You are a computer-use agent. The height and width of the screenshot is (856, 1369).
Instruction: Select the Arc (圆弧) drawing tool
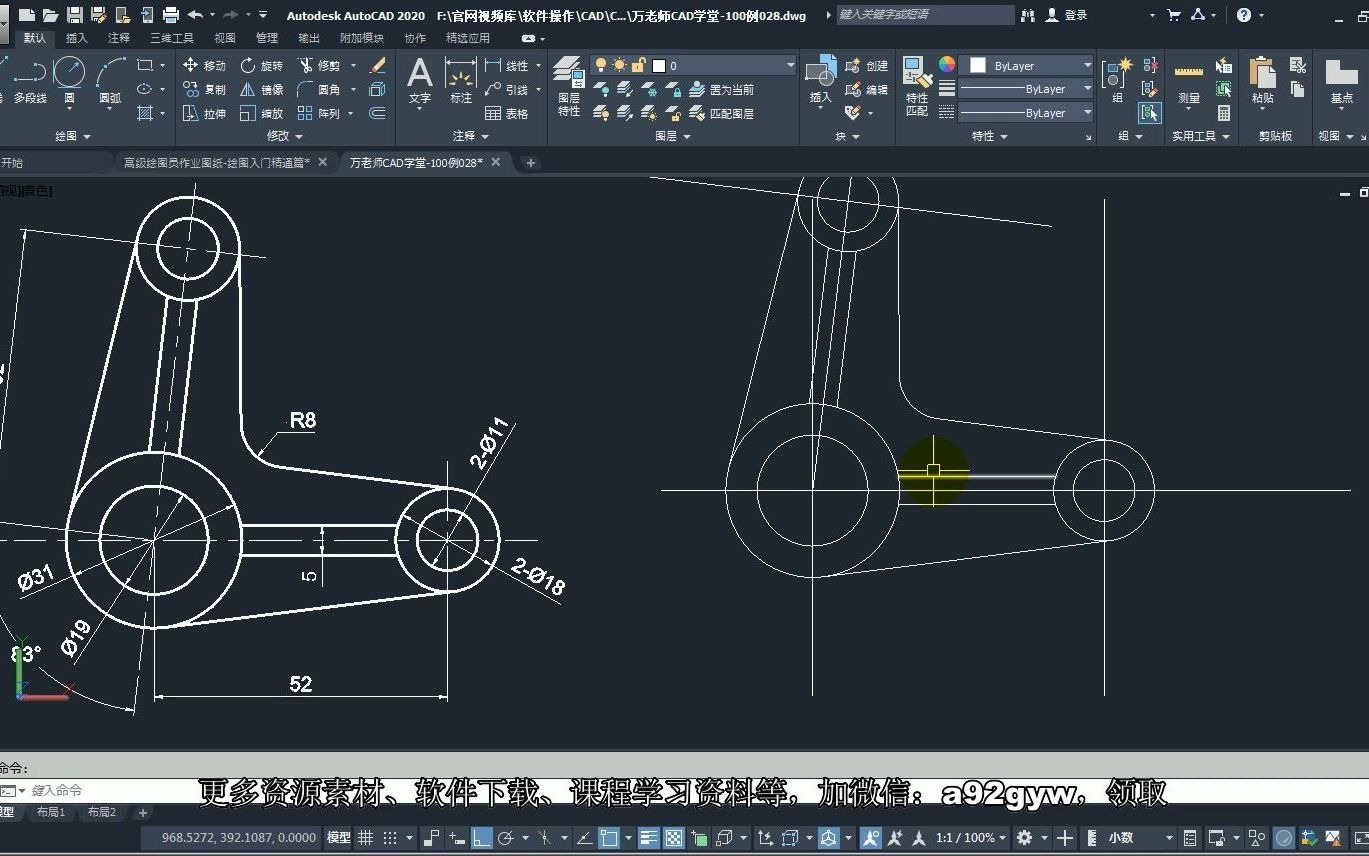(110, 78)
